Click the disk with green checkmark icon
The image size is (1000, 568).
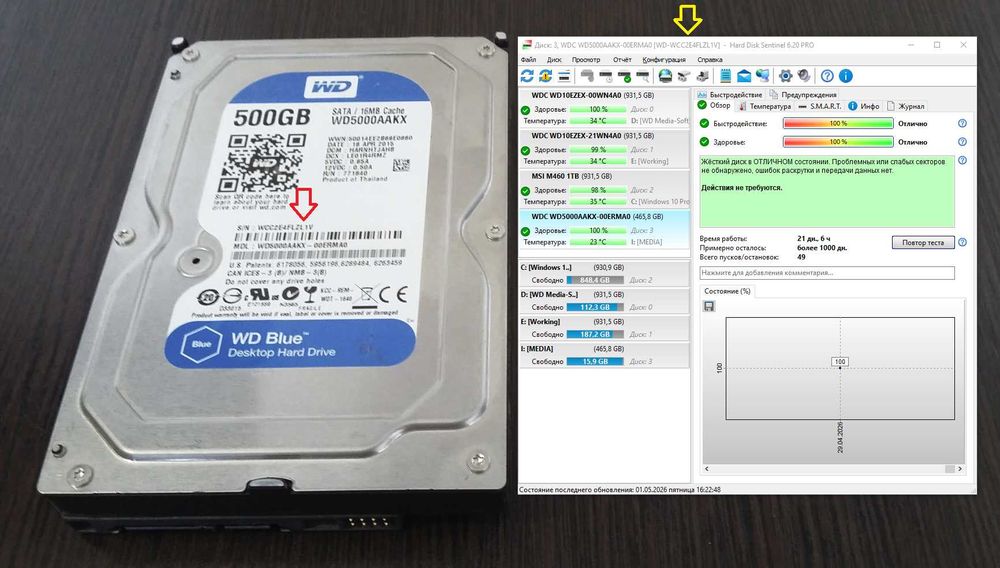point(624,76)
